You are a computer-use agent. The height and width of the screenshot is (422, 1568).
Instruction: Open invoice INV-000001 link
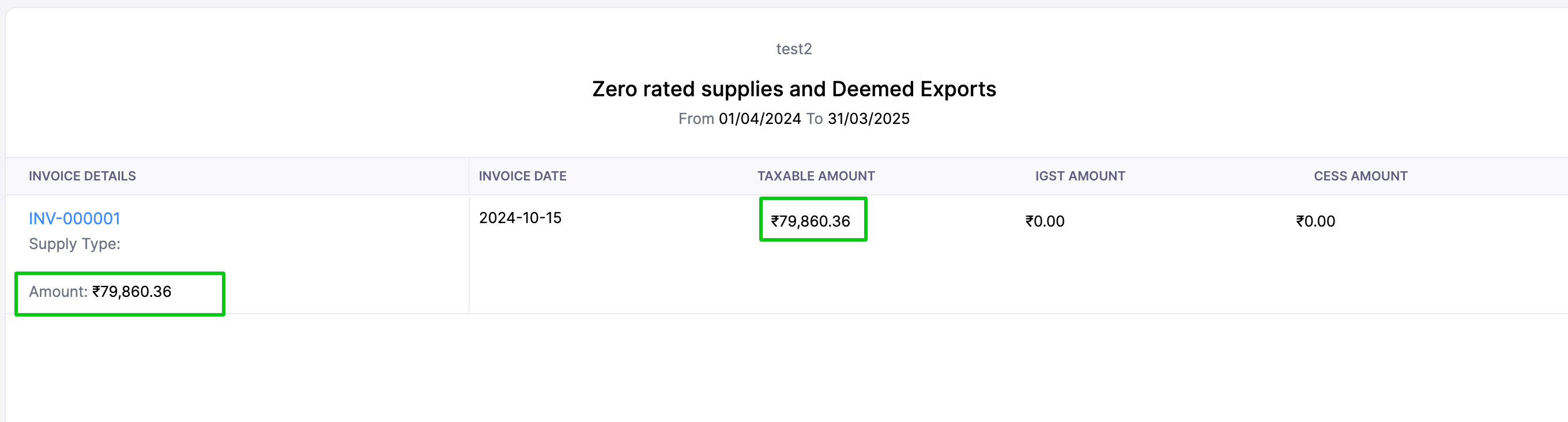[x=74, y=218]
